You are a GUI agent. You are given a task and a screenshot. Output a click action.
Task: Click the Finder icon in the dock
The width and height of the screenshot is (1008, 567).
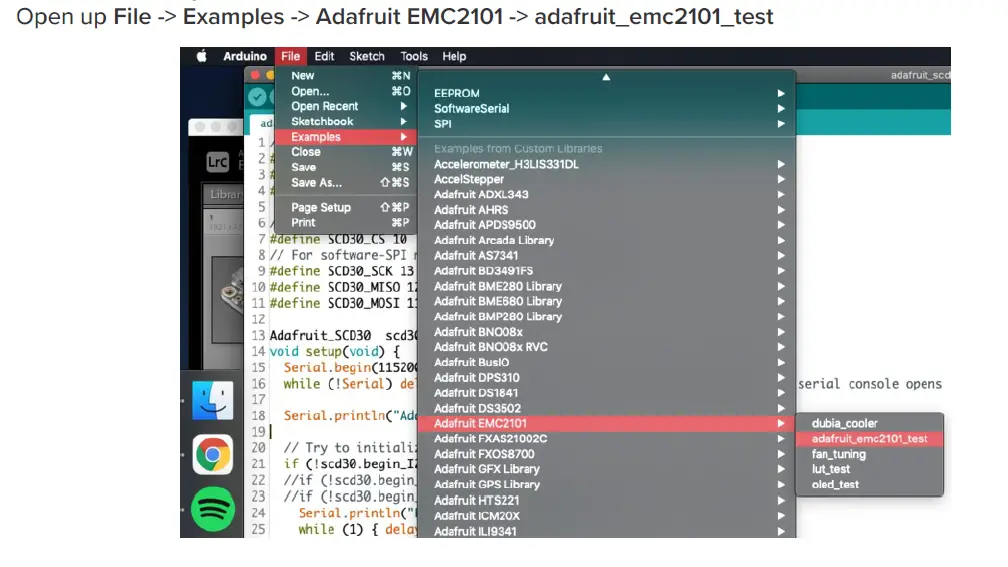(x=213, y=400)
